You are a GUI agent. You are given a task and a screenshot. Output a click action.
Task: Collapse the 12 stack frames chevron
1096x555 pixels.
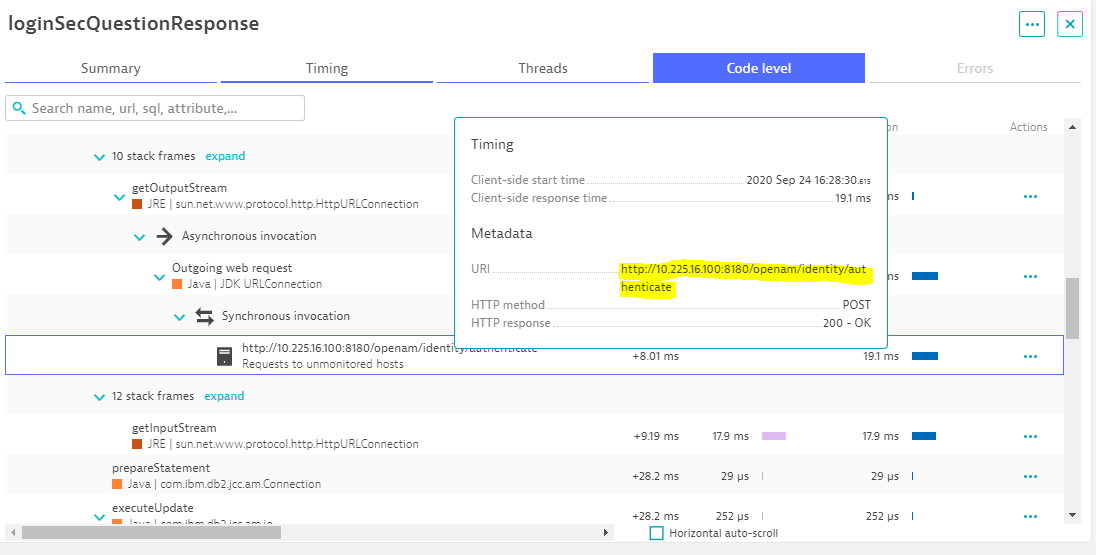pos(99,397)
